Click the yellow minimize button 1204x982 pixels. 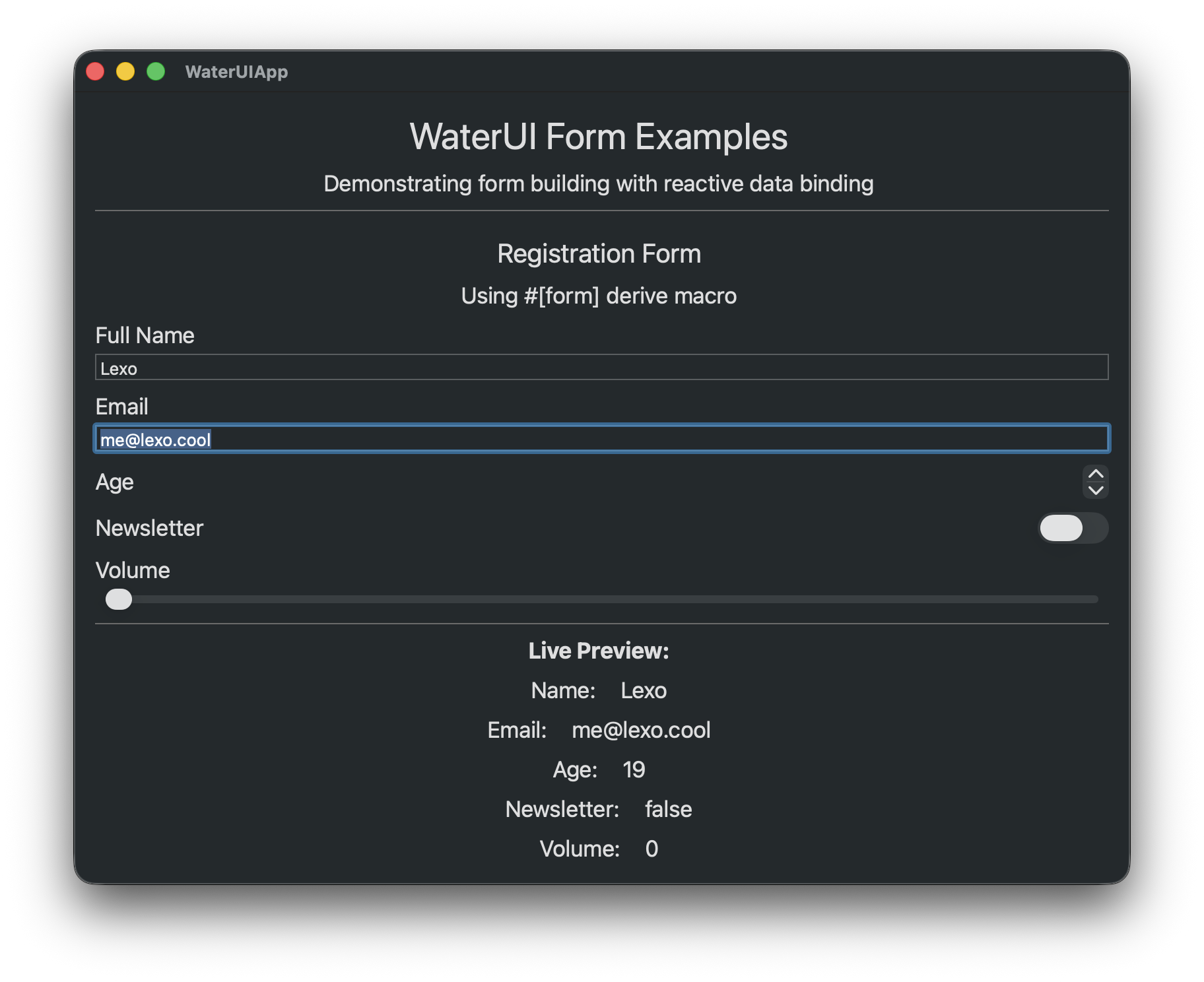click(x=125, y=71)
